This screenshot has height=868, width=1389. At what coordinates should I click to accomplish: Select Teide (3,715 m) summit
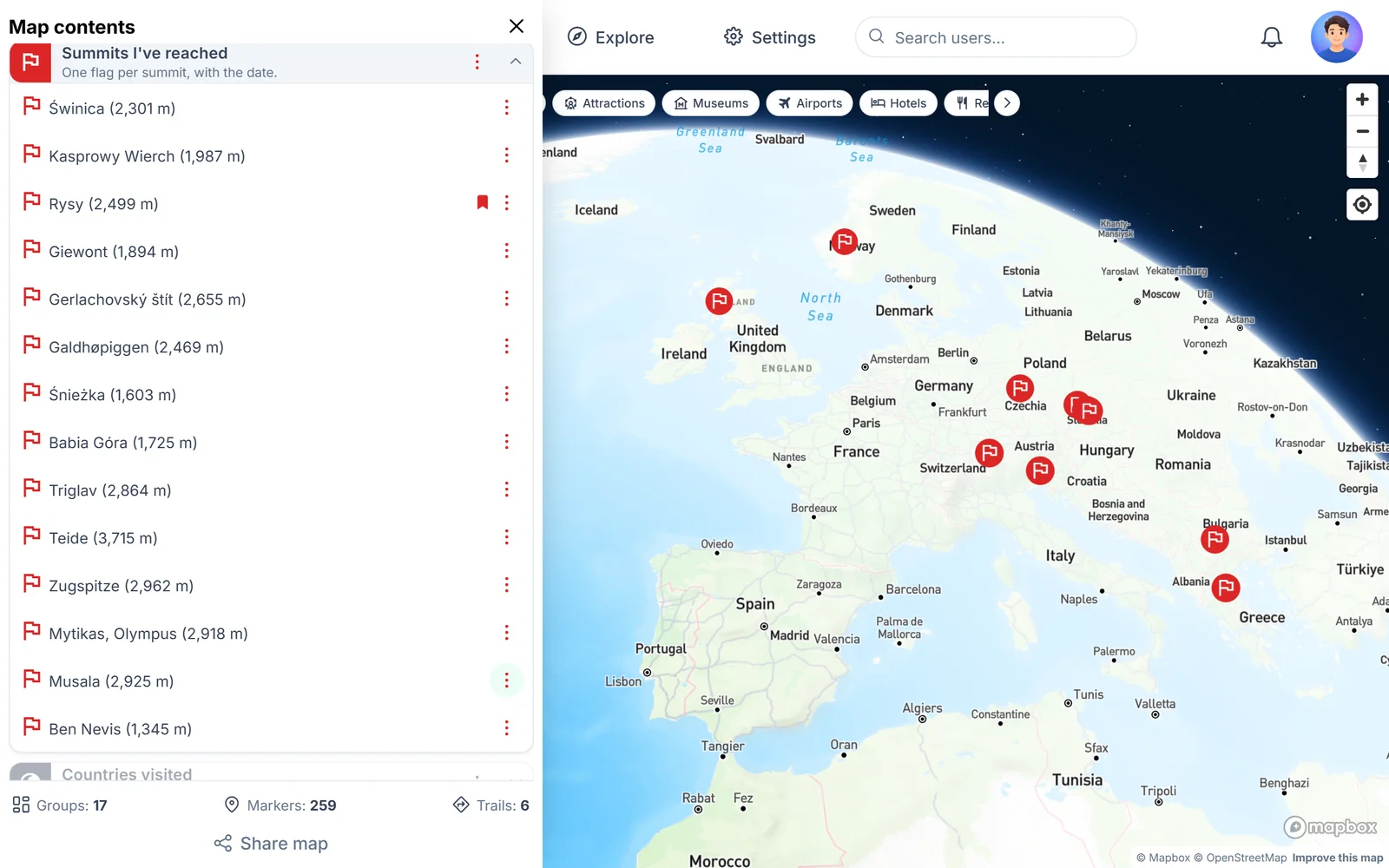click(x=271, y=537)
